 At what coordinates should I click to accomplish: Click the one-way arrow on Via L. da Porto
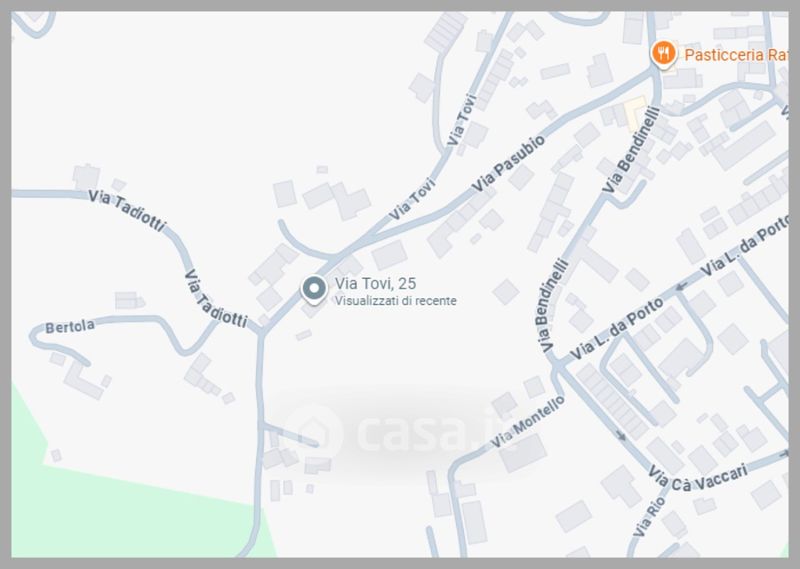tap(682, 287)
